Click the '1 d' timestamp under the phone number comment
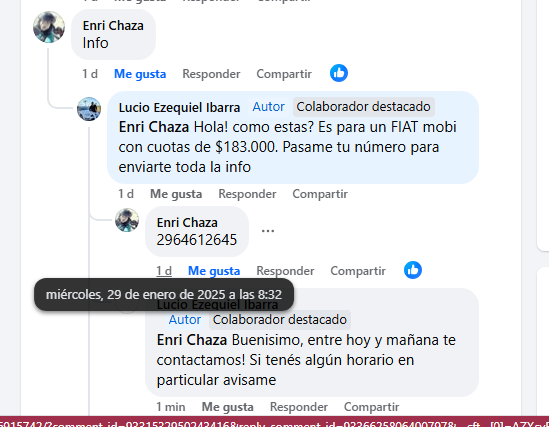The image size is (549, 427). point(164,271)
